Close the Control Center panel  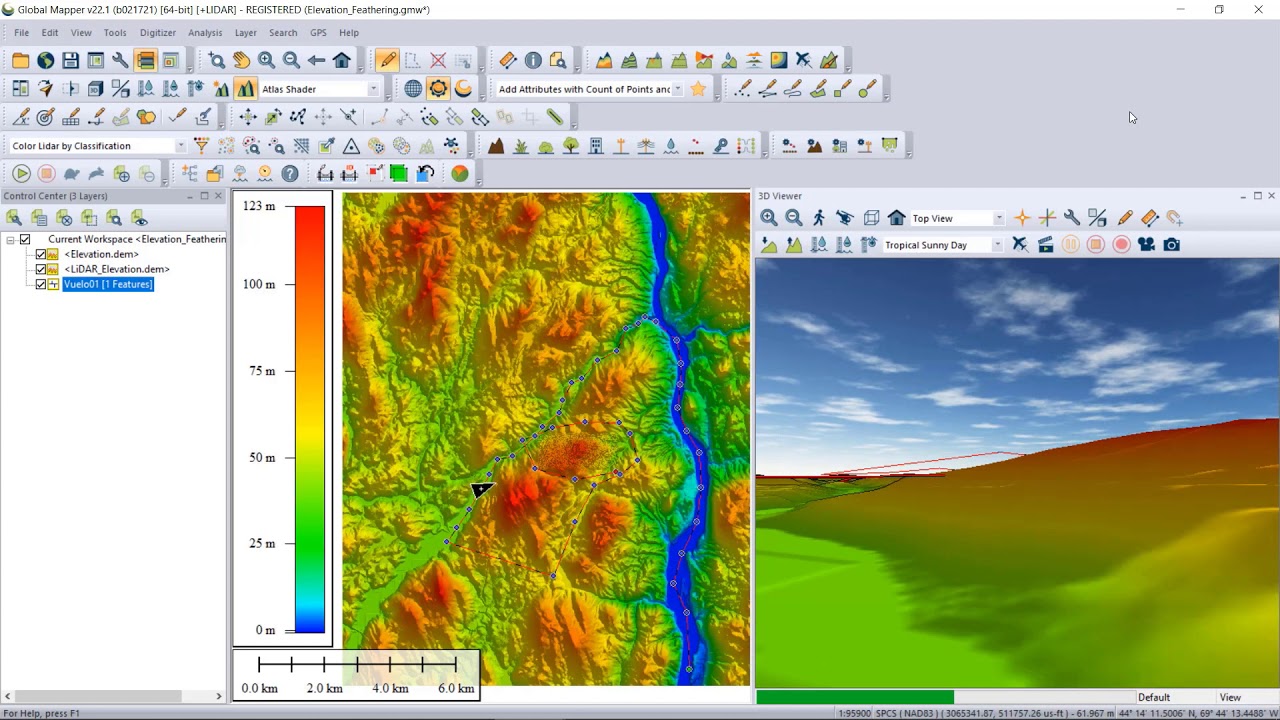click(x=219, y=196)
